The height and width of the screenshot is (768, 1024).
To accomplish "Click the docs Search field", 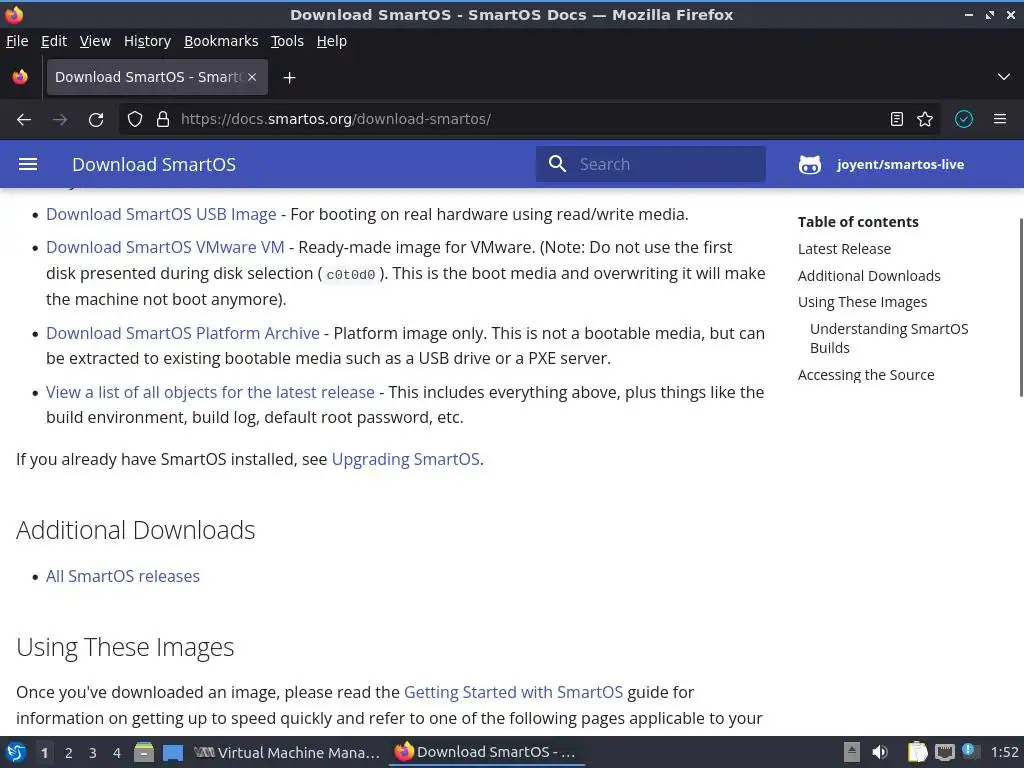I will coord(650,164).
